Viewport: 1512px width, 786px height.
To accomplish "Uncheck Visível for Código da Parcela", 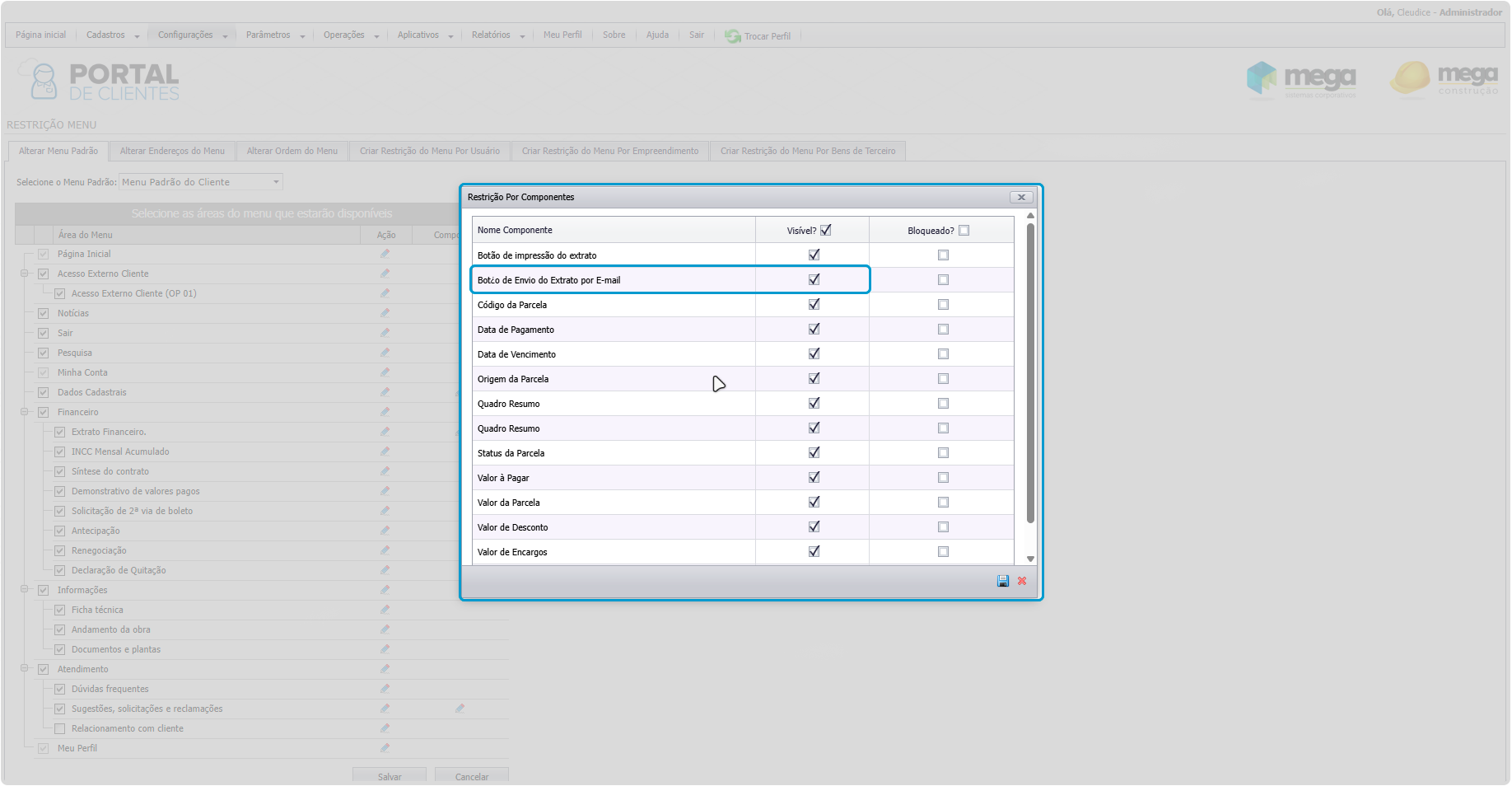I will tap(814, 305).
